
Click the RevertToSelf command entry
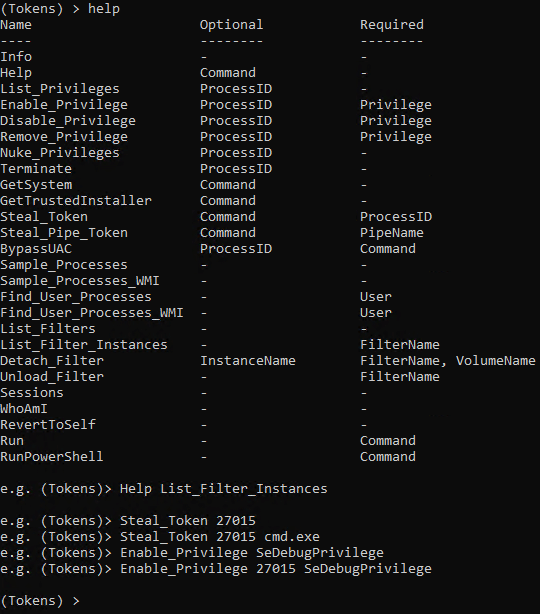pyautogui.click(x=48, y=424)
